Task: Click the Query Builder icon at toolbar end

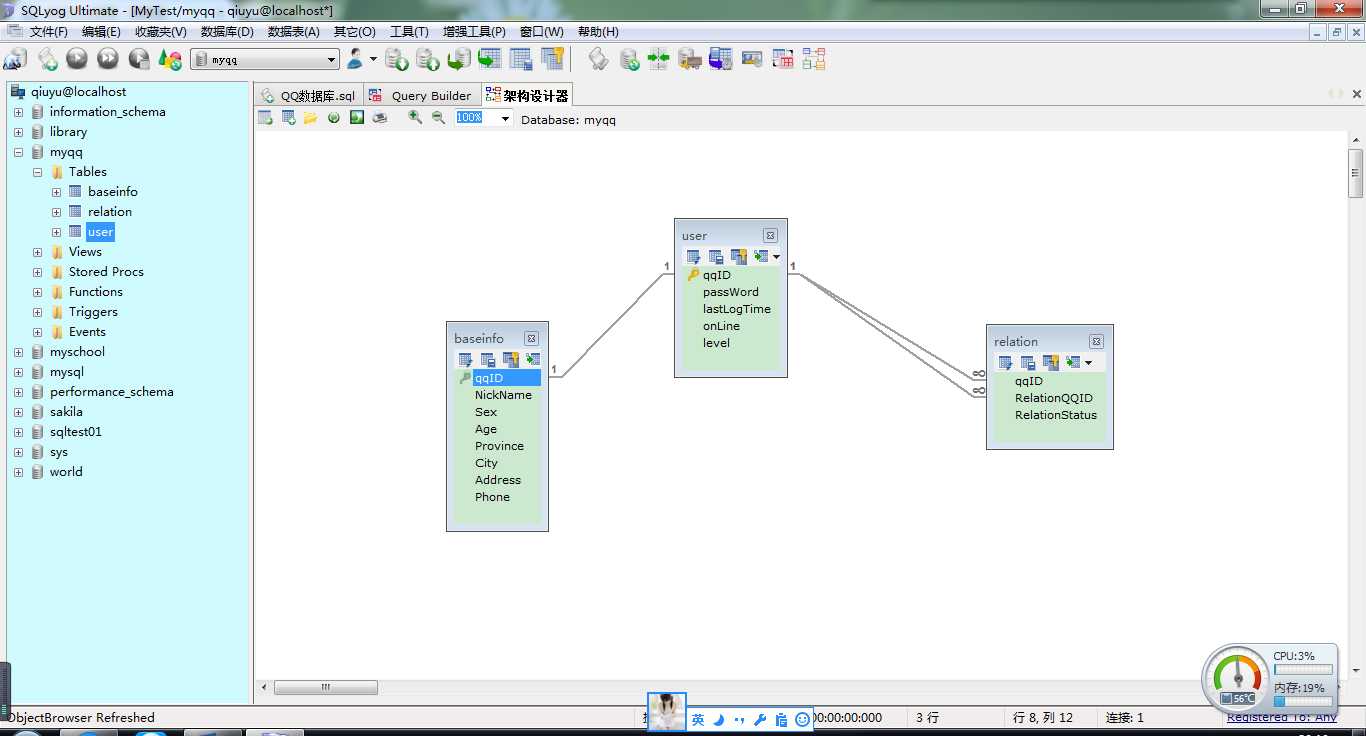Action: [783, 59]
